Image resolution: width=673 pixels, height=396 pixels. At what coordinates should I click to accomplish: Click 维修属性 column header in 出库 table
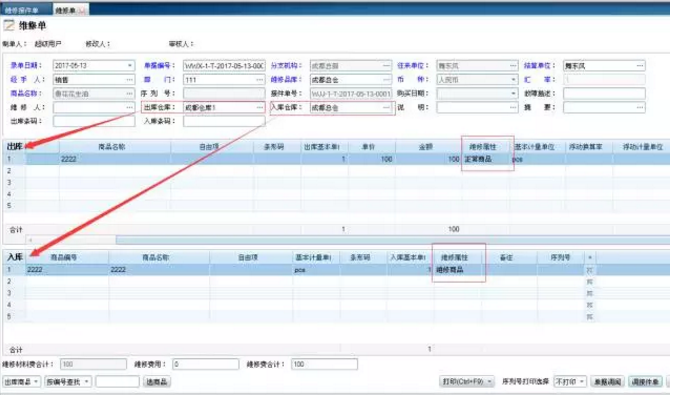click(x=483, y=147)
